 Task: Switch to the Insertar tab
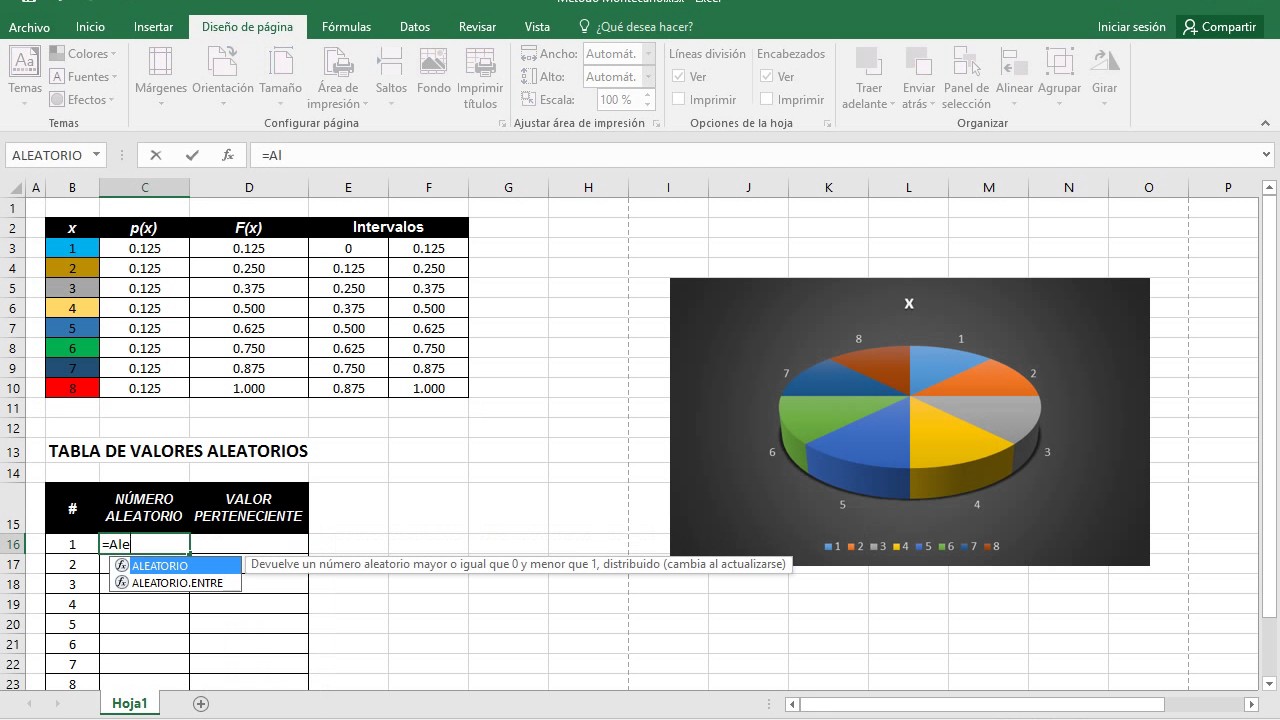153,27
